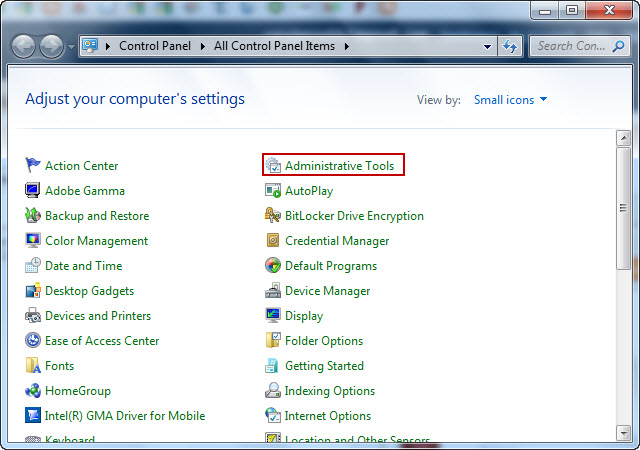Open Indexing Options

click(330, 391)
